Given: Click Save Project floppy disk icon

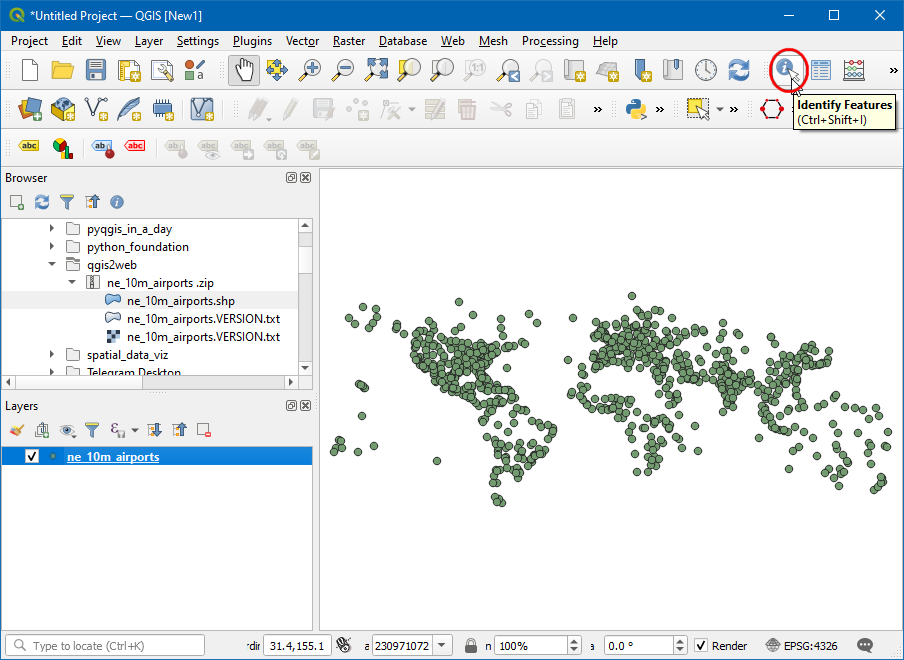Looking at the screenshot, I should click(x=95, y=70).
